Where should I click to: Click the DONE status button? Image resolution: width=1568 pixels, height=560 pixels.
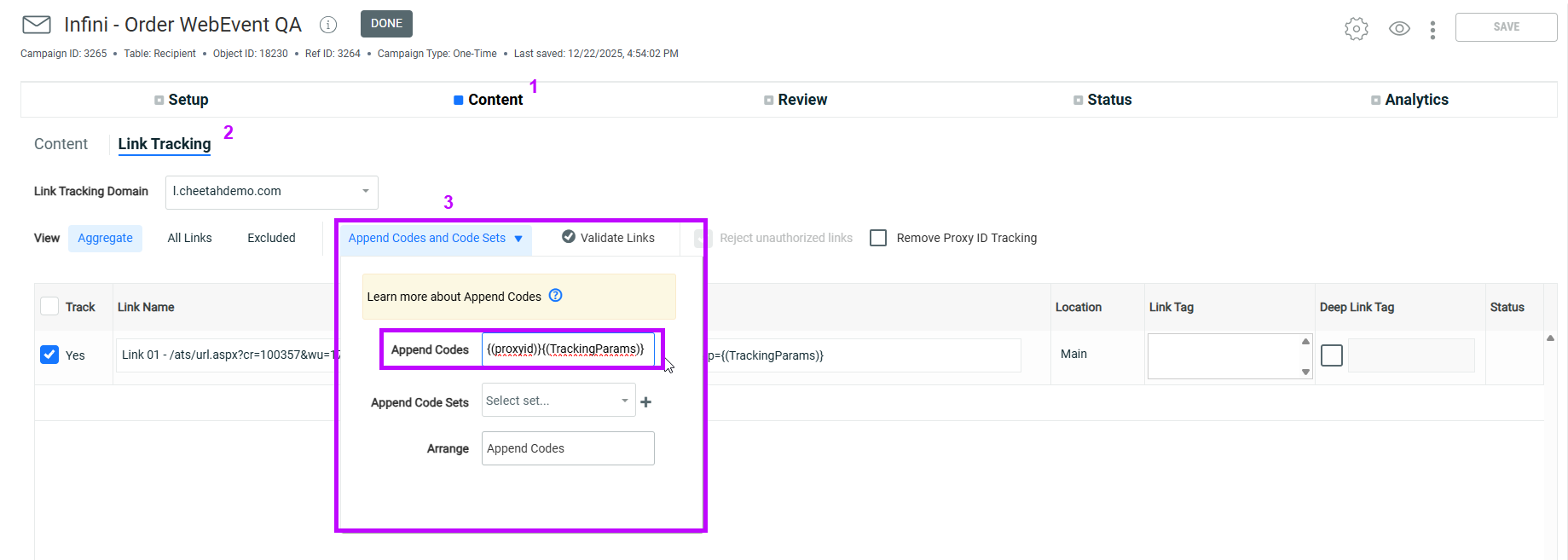click(x=386, y=24)
